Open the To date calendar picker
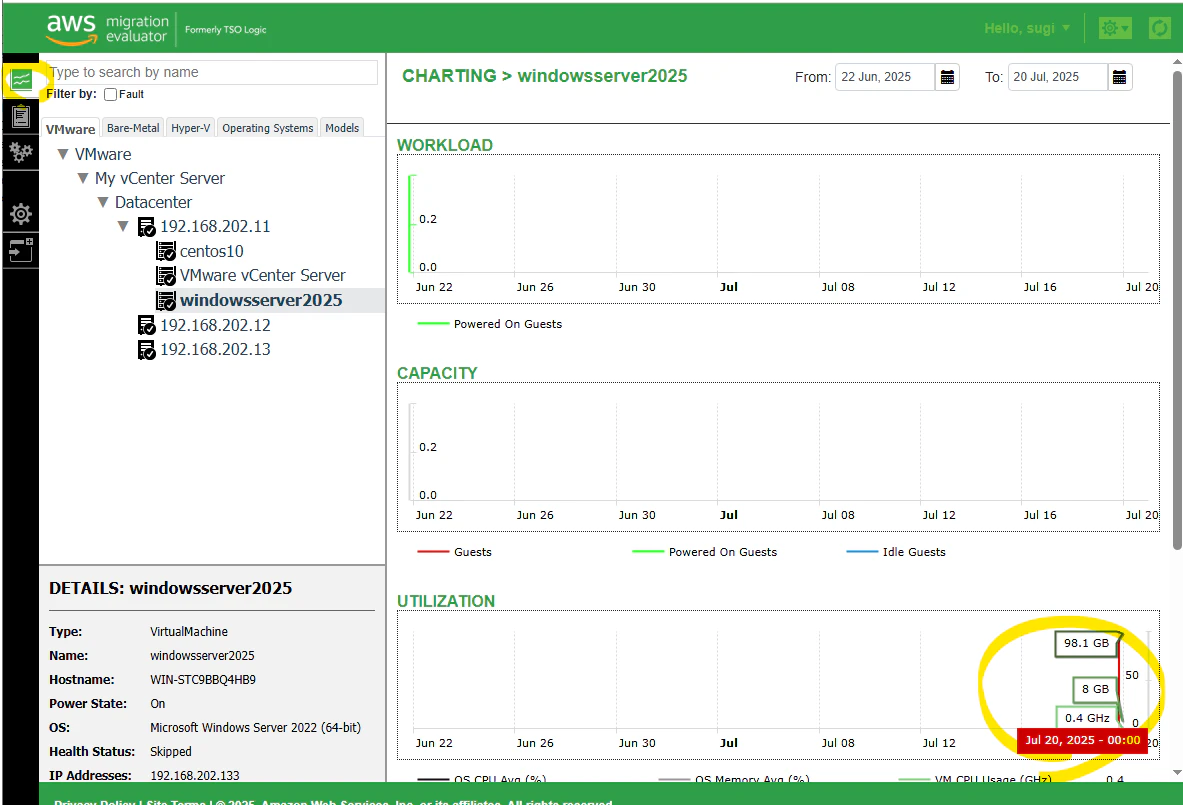Screen dimensions: 1183x805 pos(1120,77)
